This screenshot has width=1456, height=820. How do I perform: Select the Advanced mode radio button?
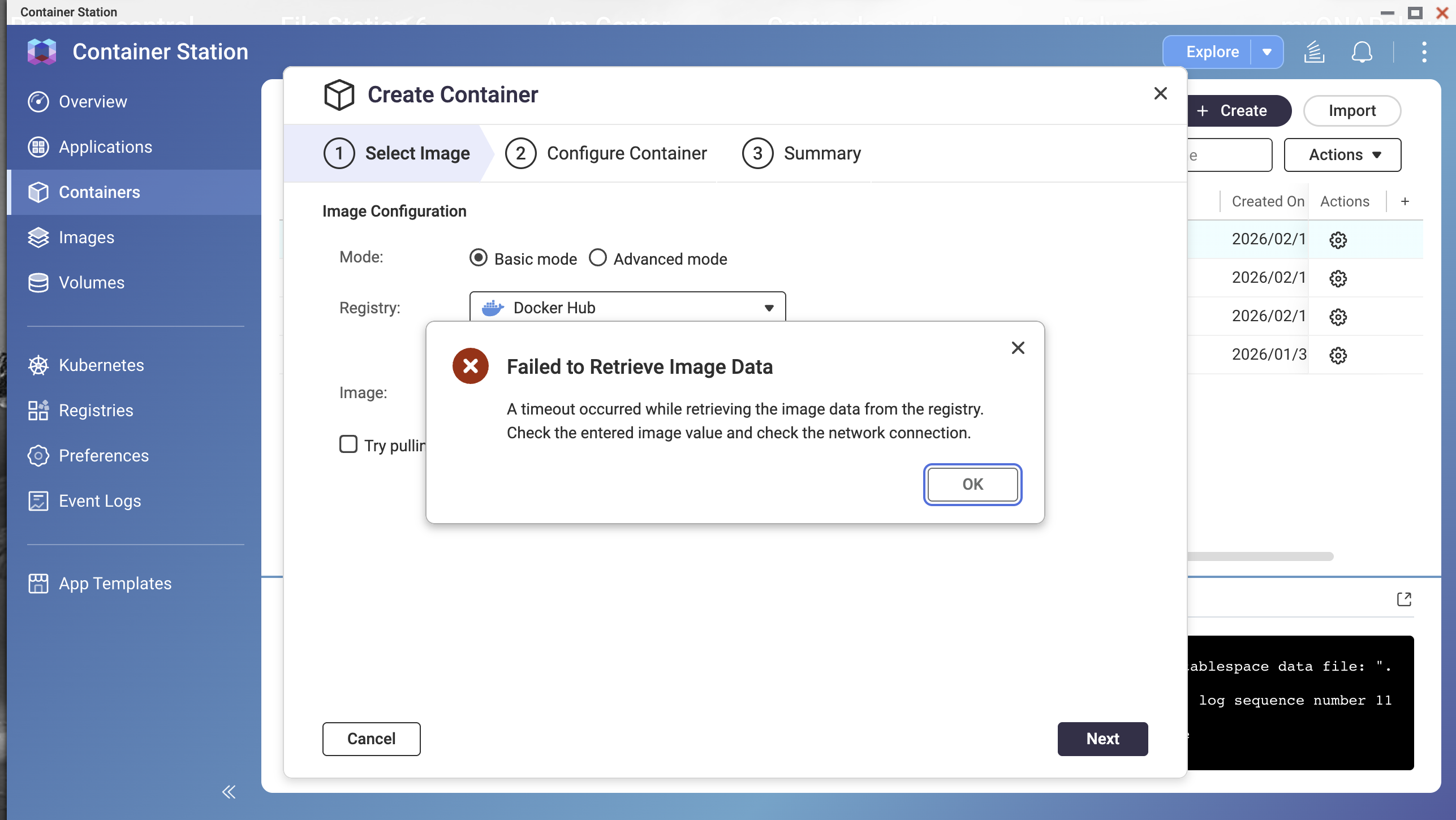pos(598,258)
